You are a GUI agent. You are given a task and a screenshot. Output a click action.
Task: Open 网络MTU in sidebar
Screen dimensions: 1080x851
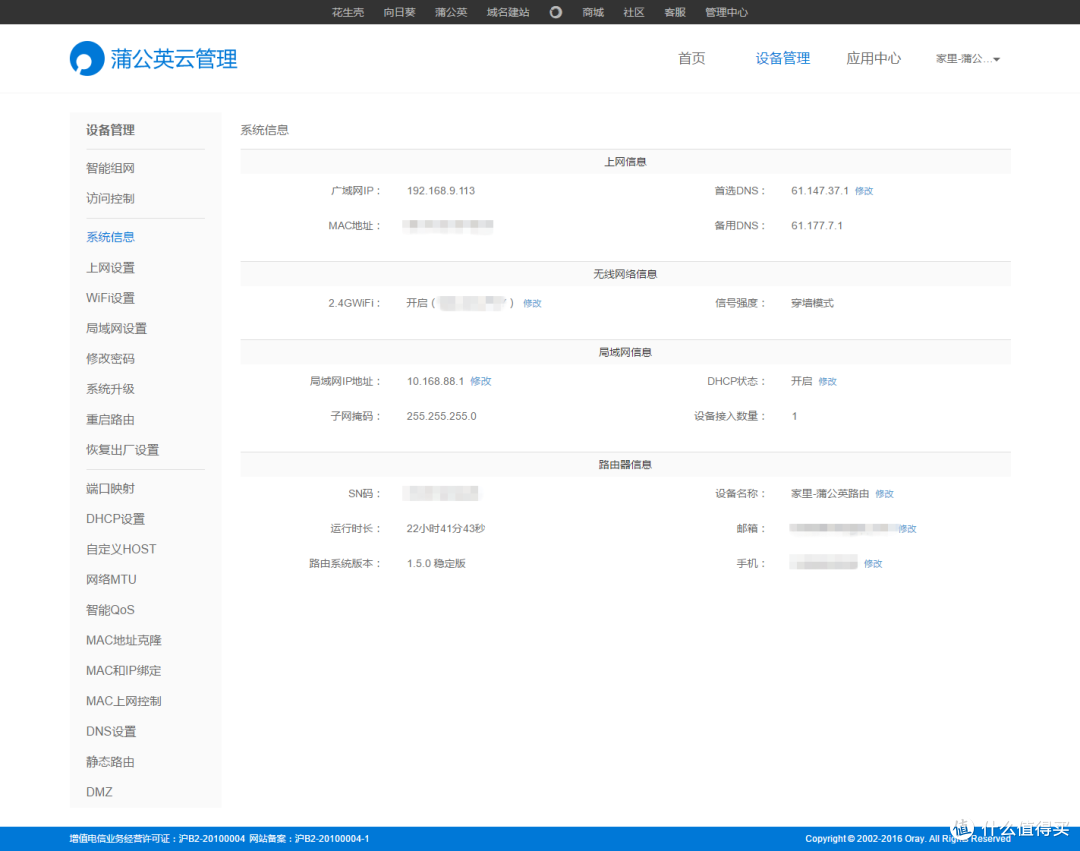point(111,580)
